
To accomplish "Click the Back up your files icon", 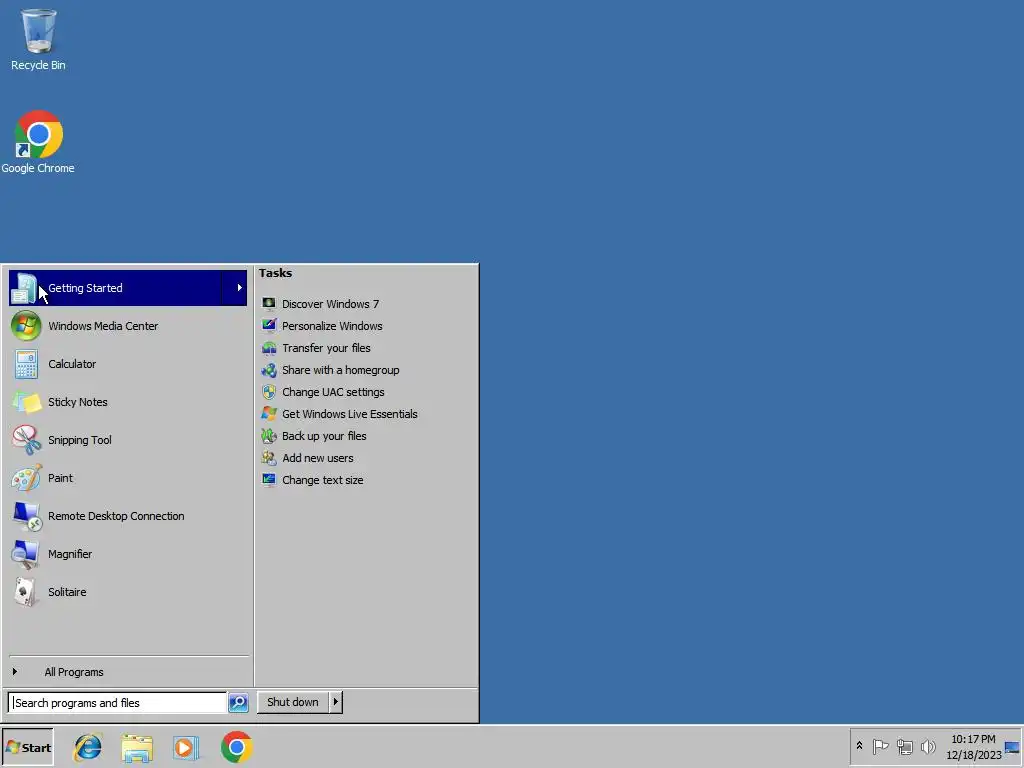I will coord(268,436).
